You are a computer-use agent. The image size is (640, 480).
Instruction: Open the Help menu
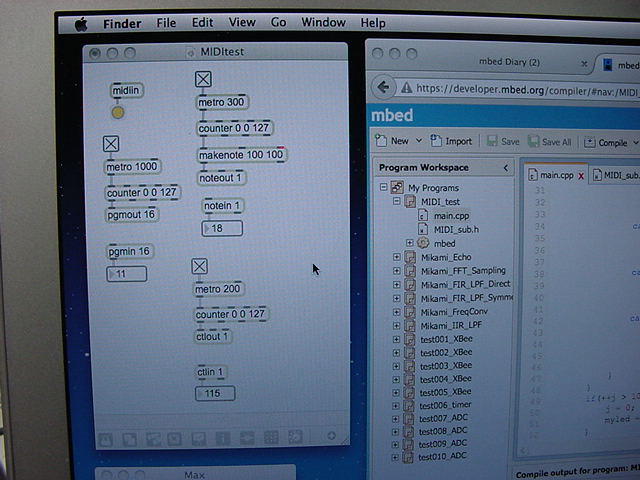(x=373, y=23)
